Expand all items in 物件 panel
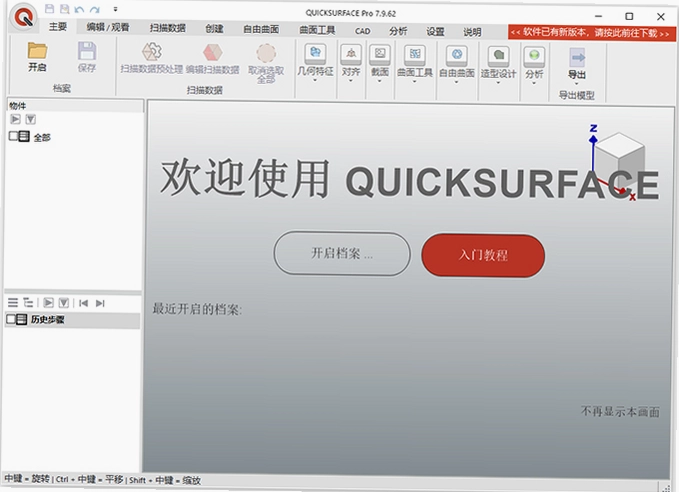The width and height of the screenshot is (679, 492). point(16,119)
